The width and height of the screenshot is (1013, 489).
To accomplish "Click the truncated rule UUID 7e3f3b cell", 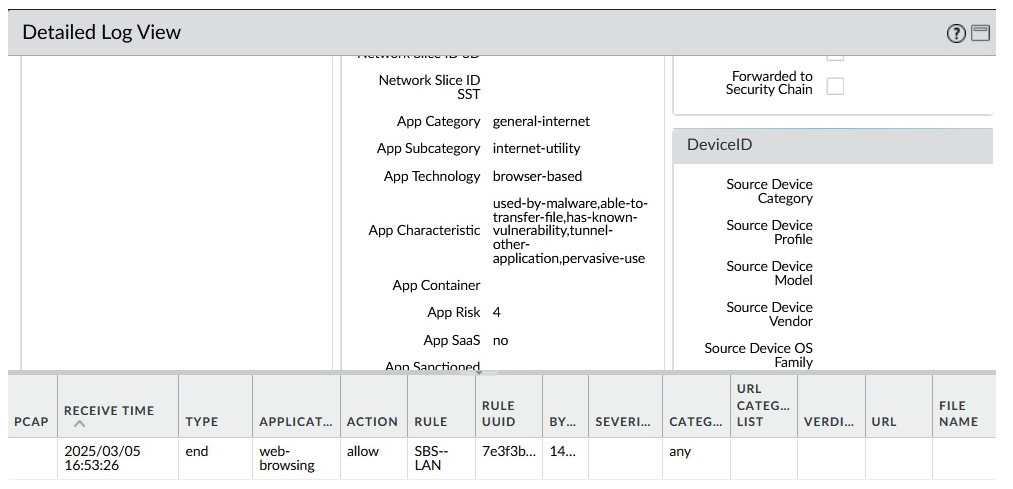I will click(x=508, y=451).
